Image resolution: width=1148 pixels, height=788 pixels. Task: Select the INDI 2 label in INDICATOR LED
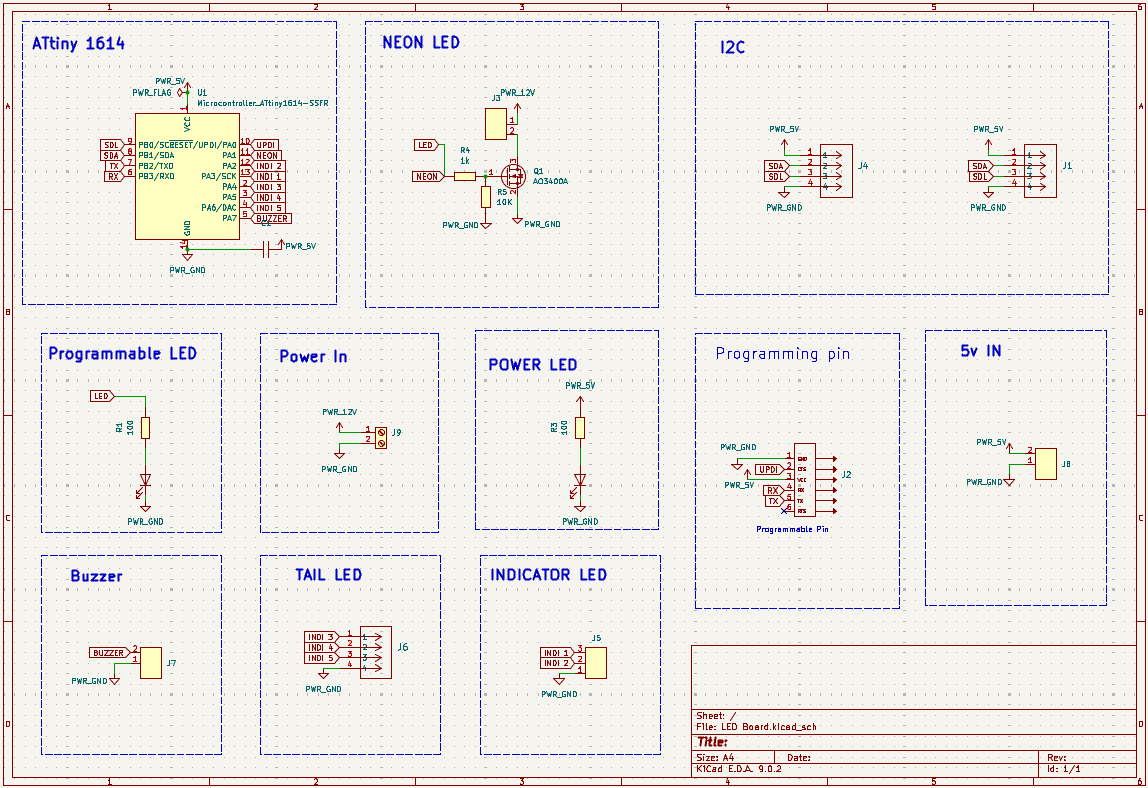pyautogui.click(x=557, y=663)
